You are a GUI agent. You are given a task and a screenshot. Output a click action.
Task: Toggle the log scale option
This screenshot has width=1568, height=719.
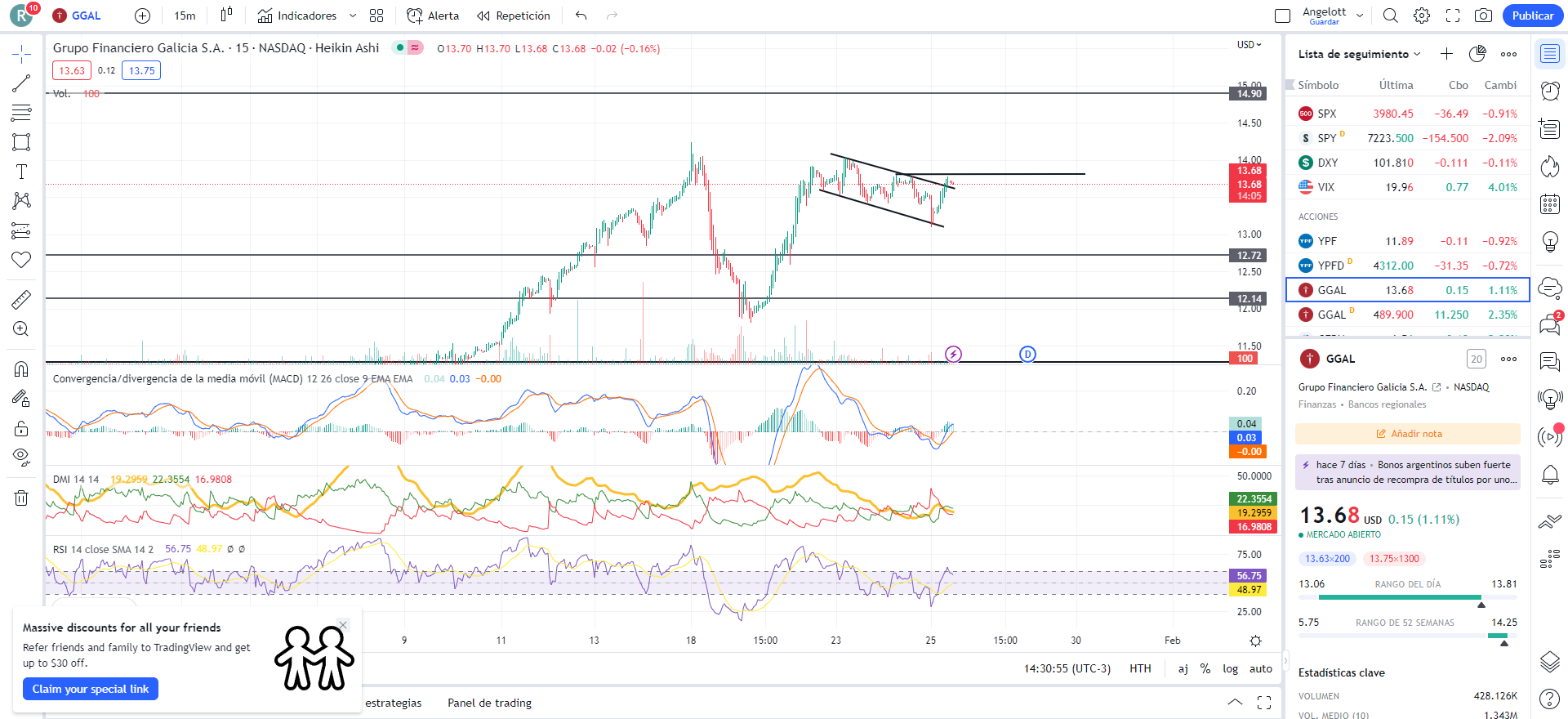(x=1230, y=668)
